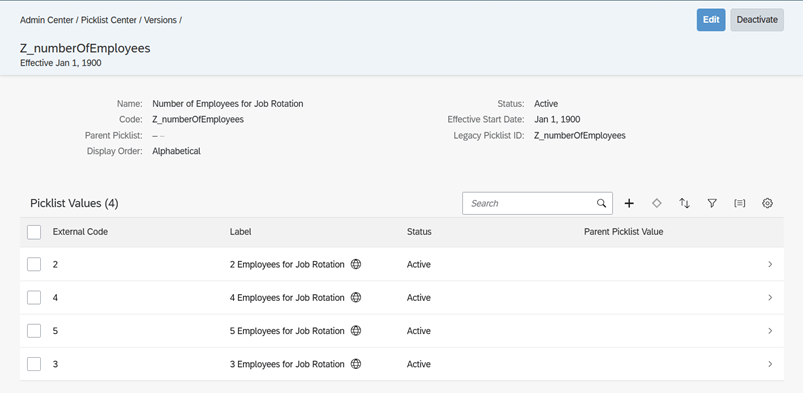Focus the picklist values Search field
This screenshot has width=803, height=393.
(x=530, y=203)
